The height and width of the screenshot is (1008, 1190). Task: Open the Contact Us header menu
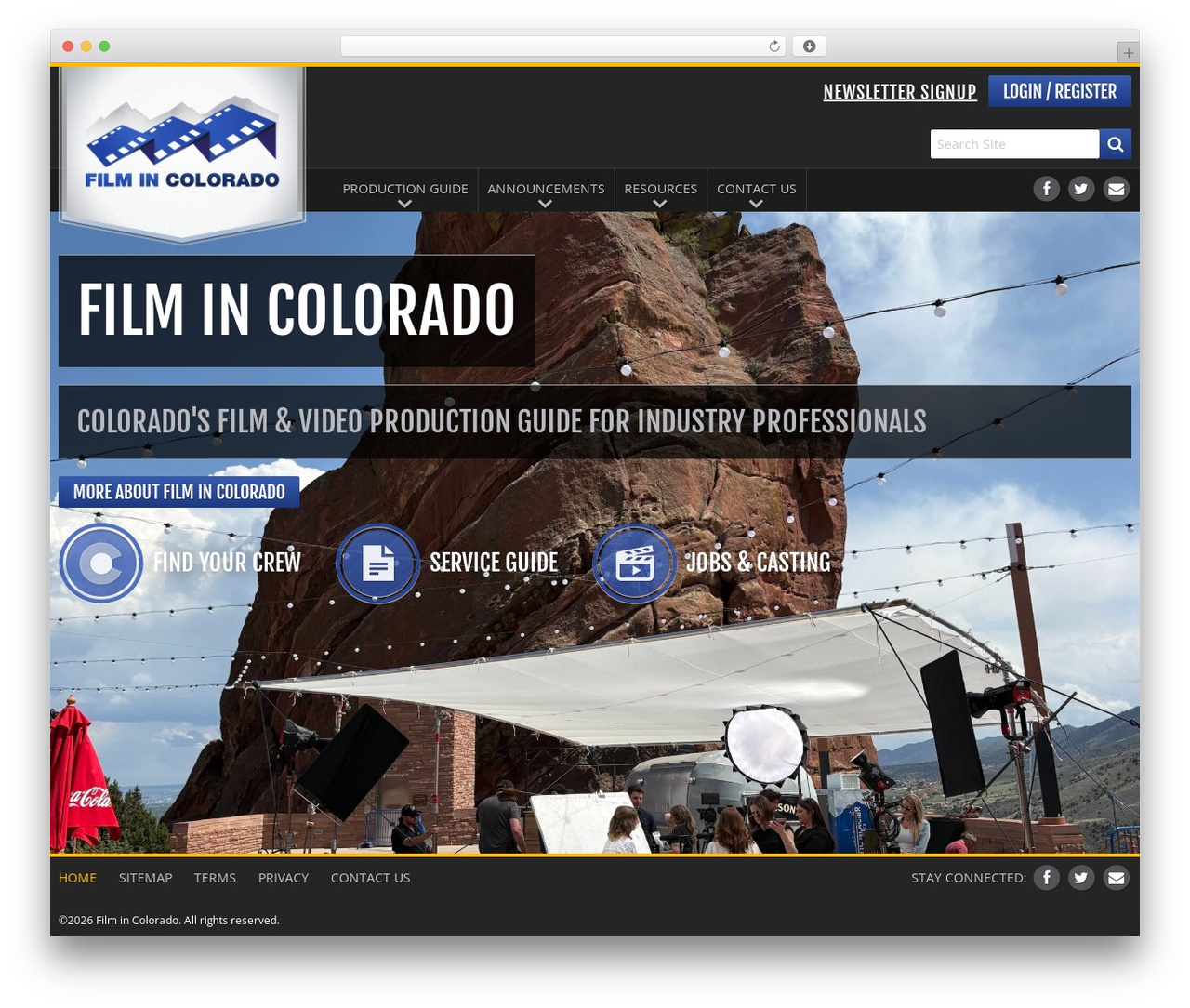point(756,189)
